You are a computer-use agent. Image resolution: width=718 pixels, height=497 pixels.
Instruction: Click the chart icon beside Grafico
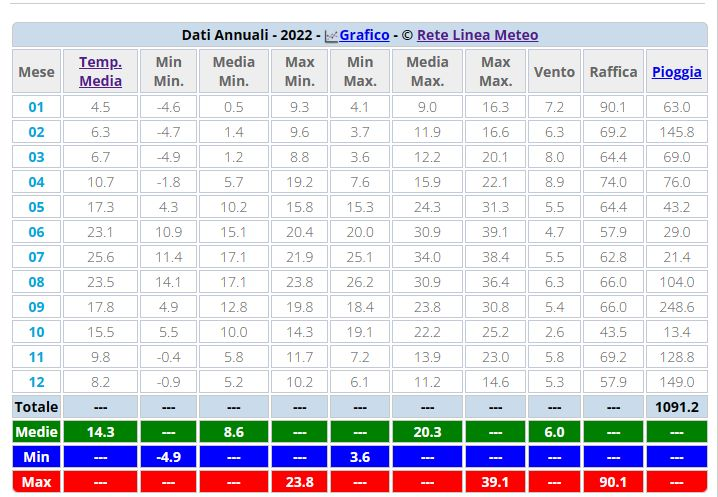coord(331,35)
